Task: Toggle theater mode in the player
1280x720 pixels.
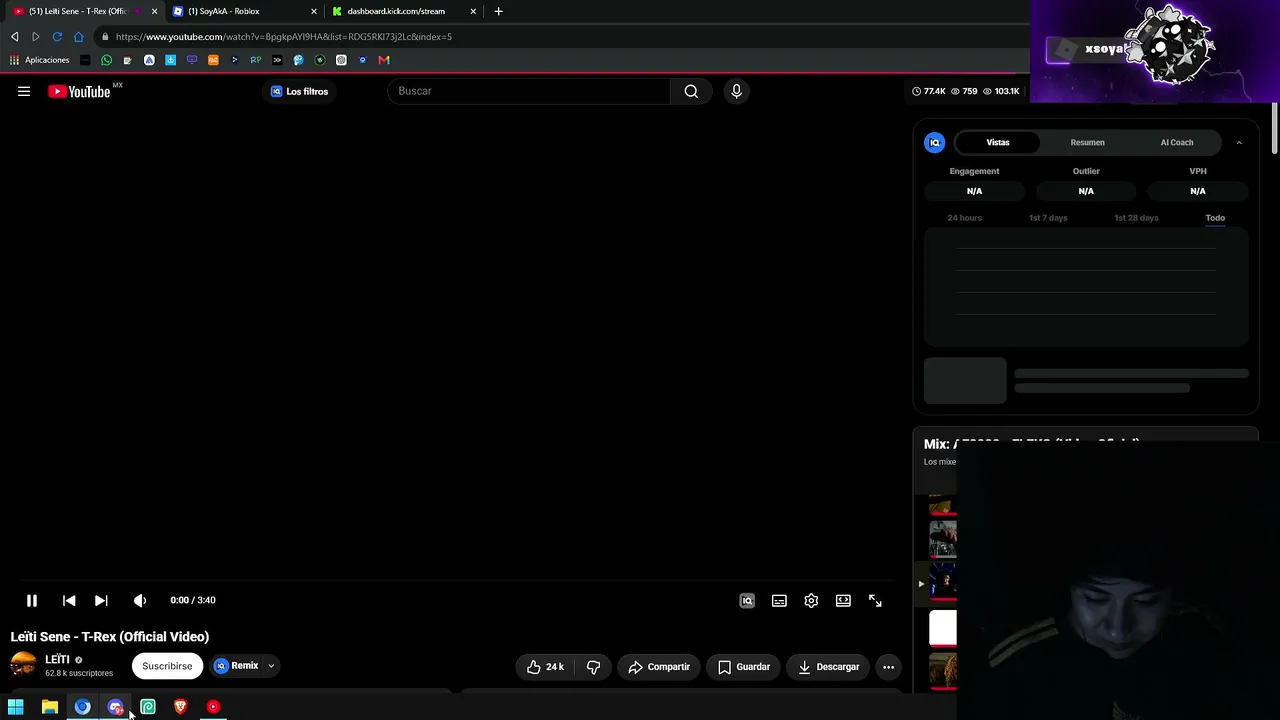Action: click(843, 601)
